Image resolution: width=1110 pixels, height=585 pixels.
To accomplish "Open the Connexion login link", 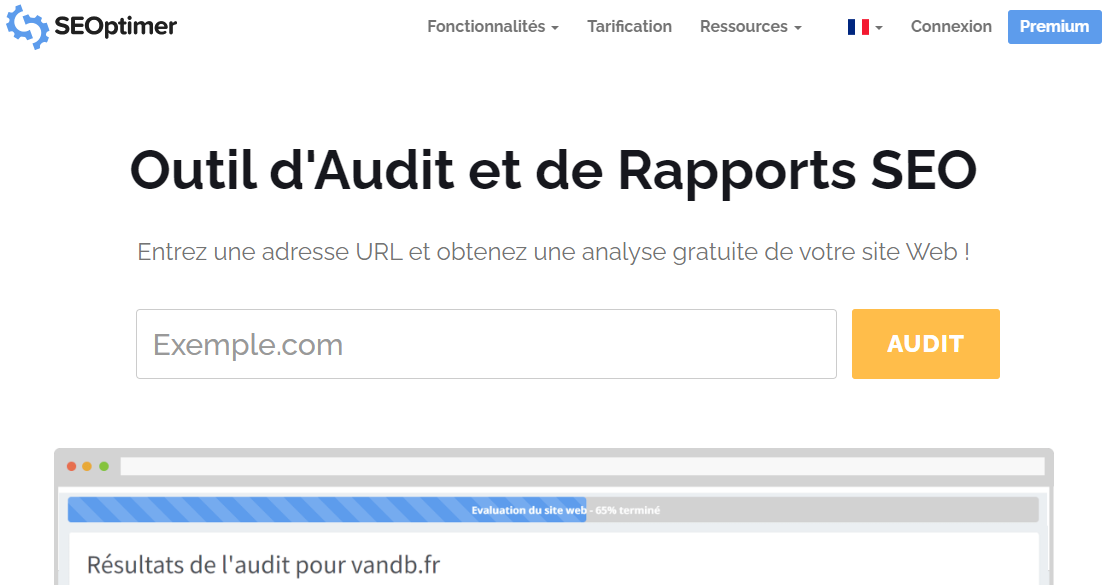I will 951,27.
